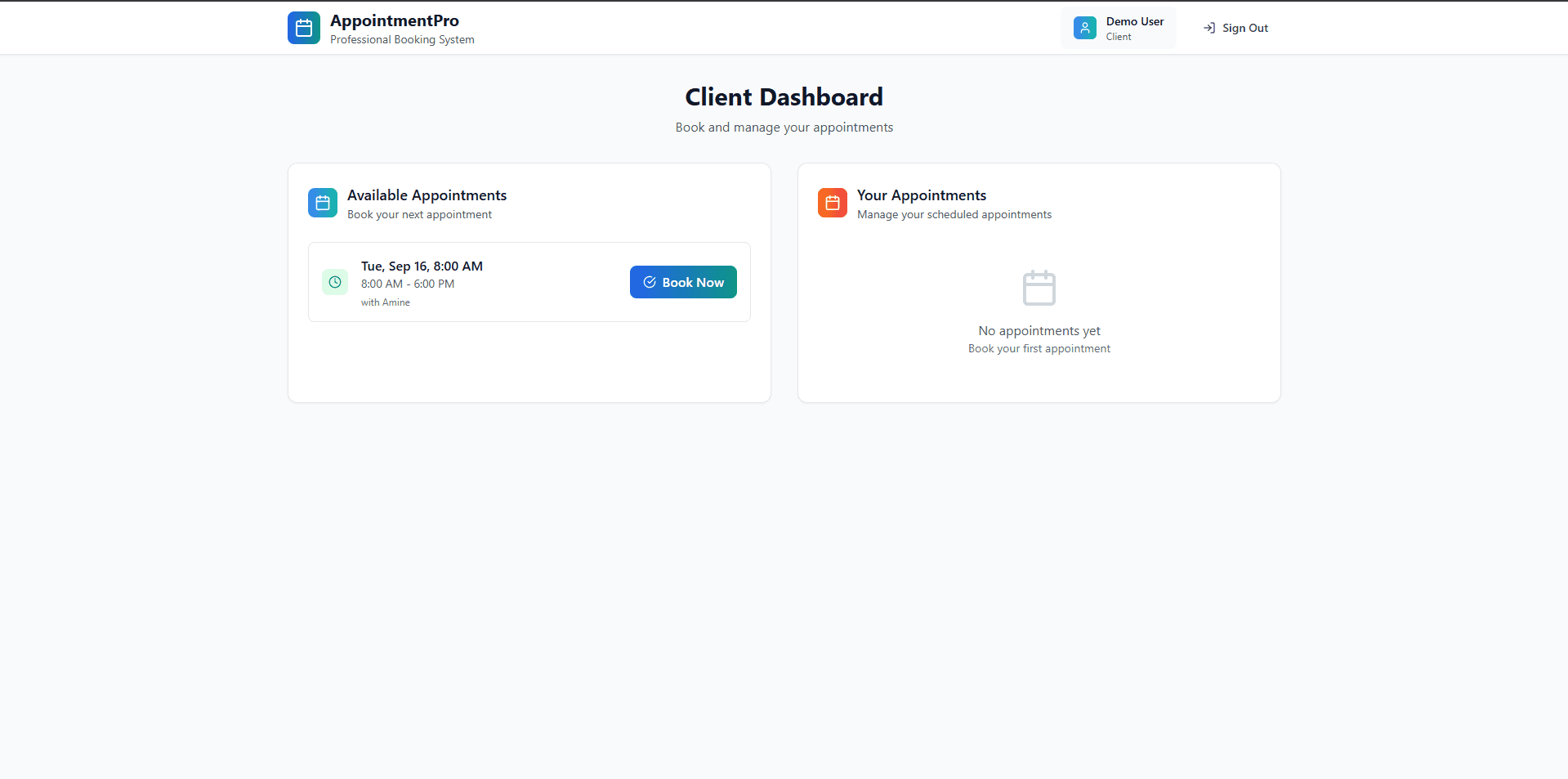Screen dimensions: 1568x779
Task: Click the '8:00 AM - 6:00 PM' time range
Action: [408, 284]
